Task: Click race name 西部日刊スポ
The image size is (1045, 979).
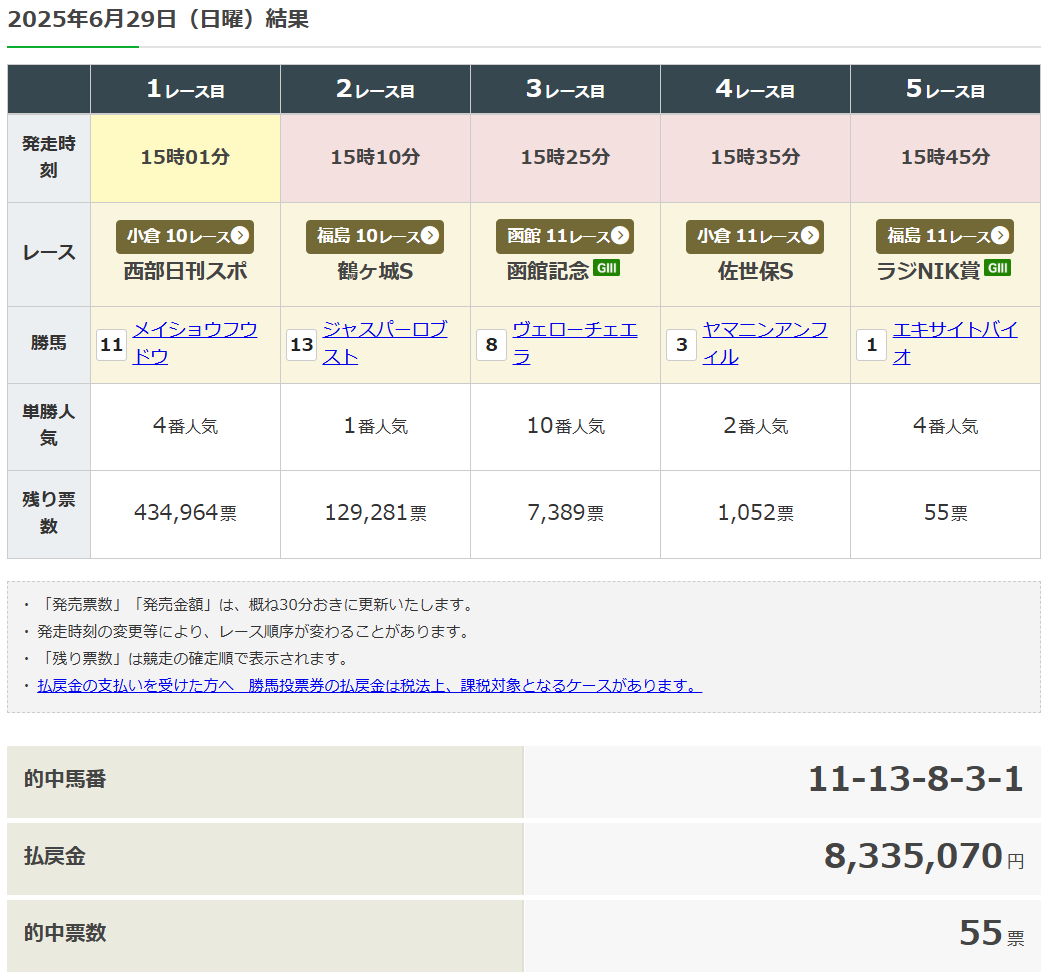Action: (x=185, y=271)
